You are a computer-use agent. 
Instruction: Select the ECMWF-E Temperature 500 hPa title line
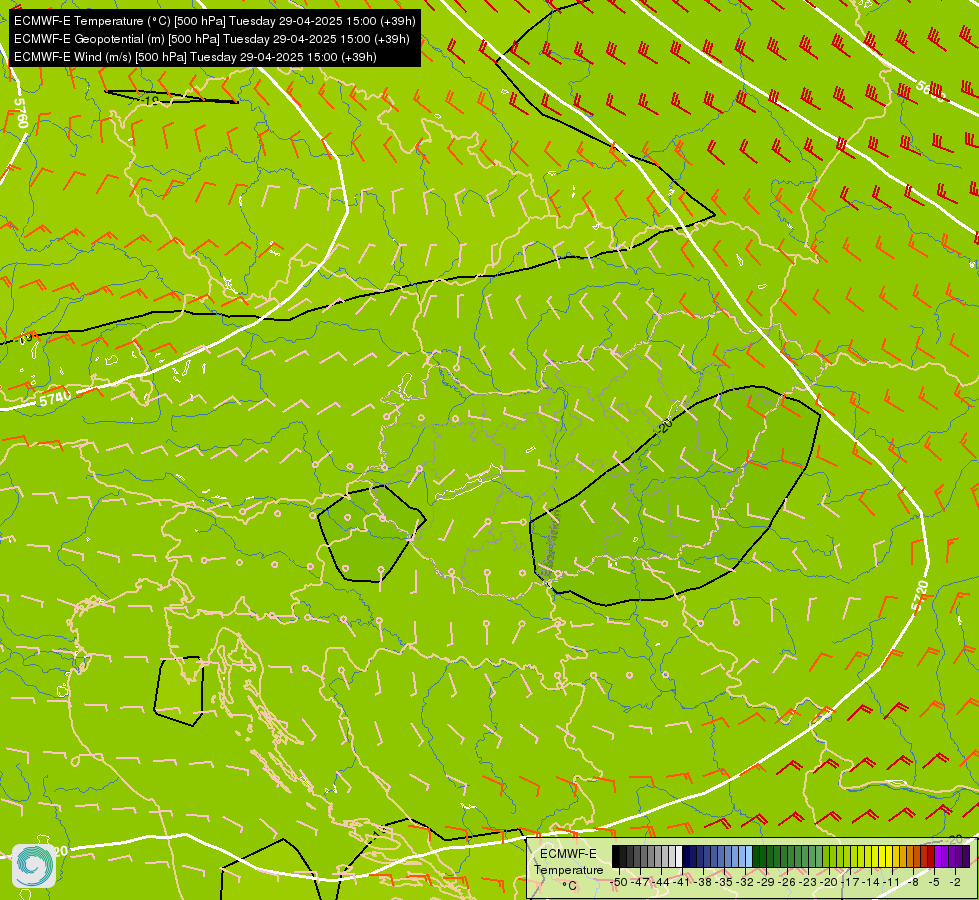pos(214,21)
